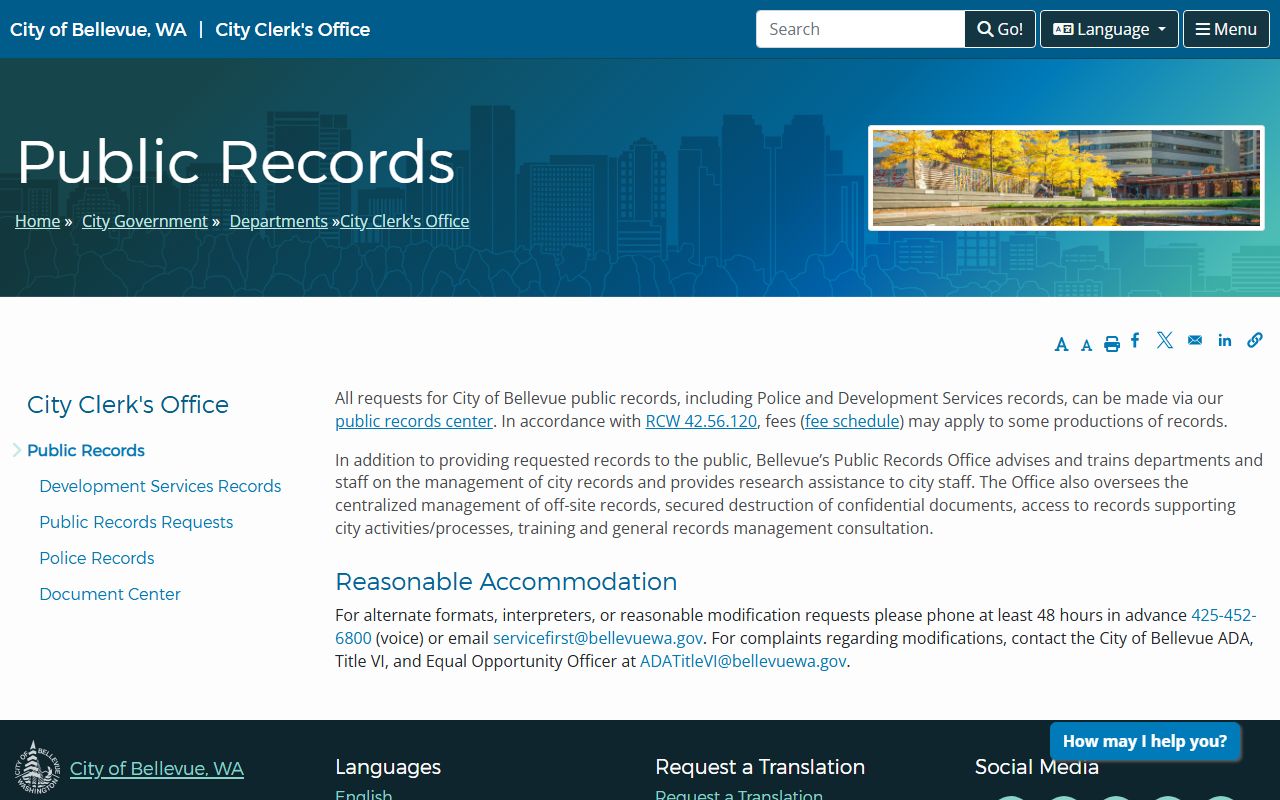Click the Request a Translation heading
This screenshot has width=1280, height=800.
click(x=760, y=767)
